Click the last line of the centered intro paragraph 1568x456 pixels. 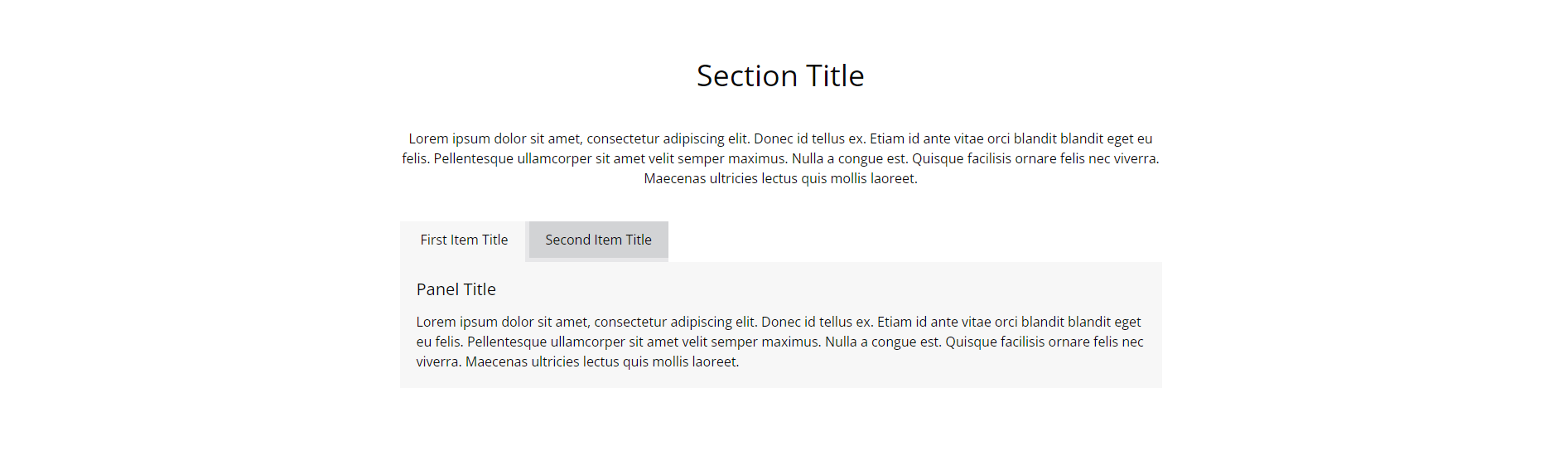780,179
